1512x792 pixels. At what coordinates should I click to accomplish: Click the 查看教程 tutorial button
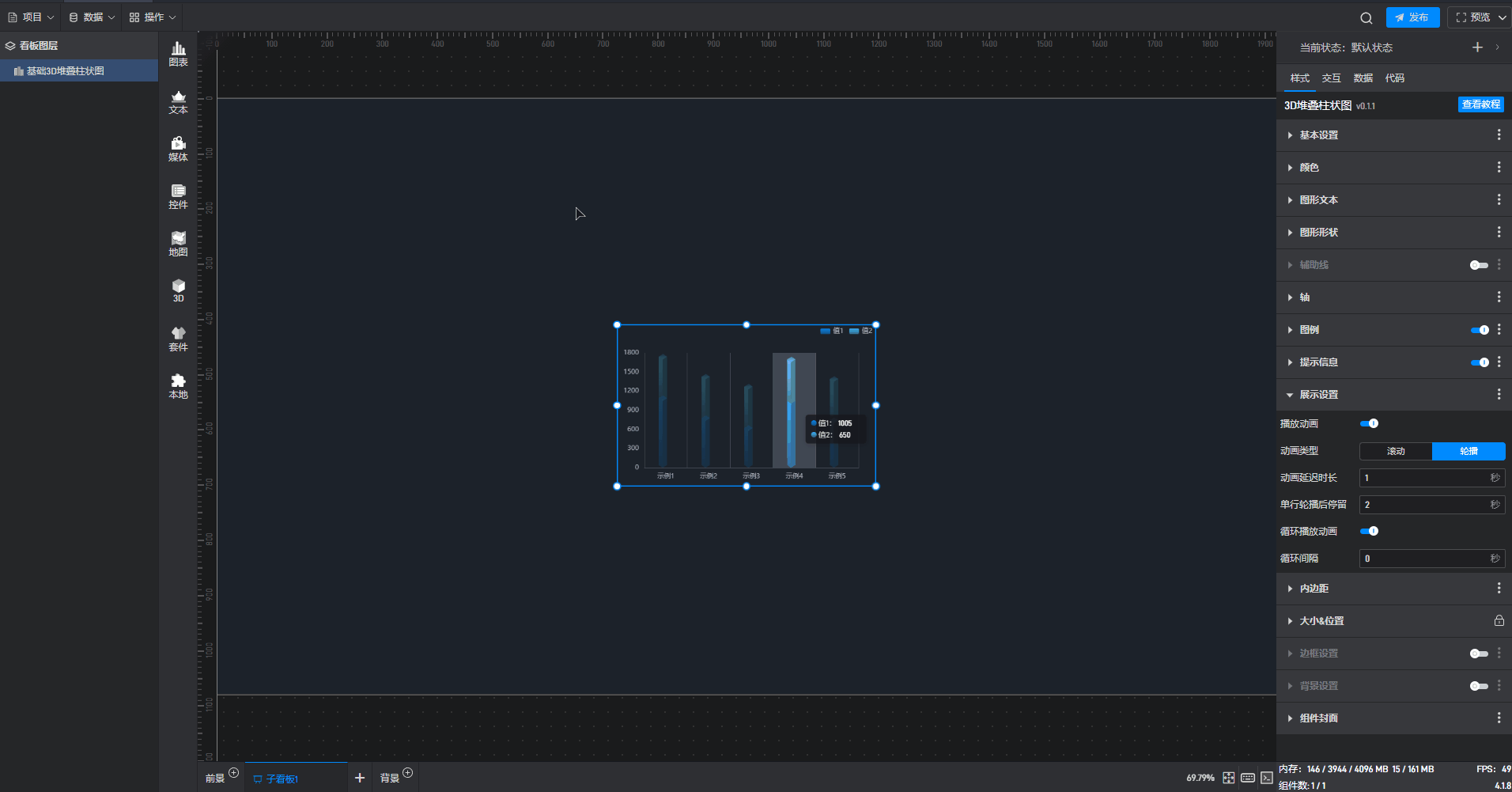pyautogui.click(x=1480, y=104)
